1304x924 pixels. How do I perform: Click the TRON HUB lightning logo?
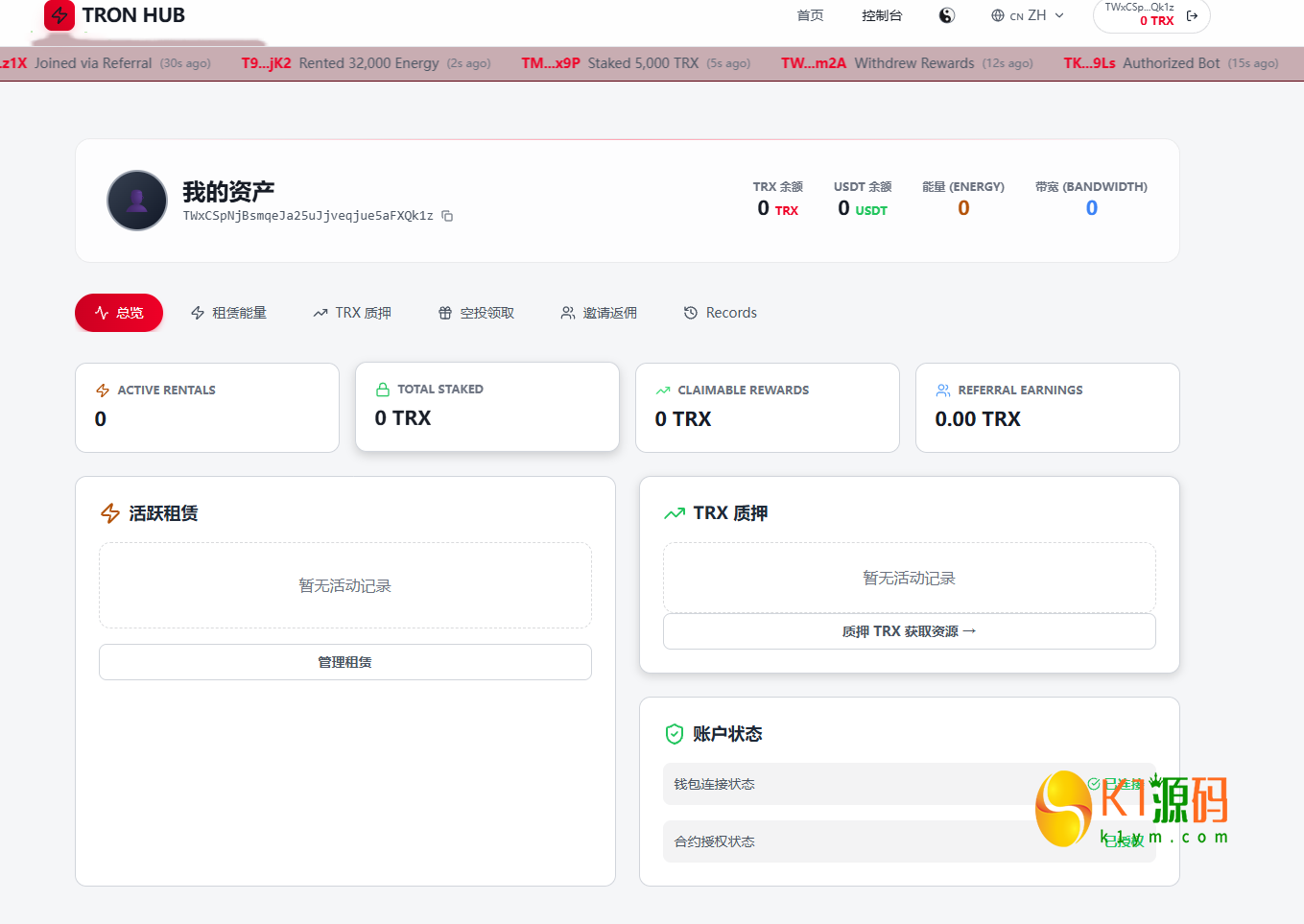click(59, 15)
